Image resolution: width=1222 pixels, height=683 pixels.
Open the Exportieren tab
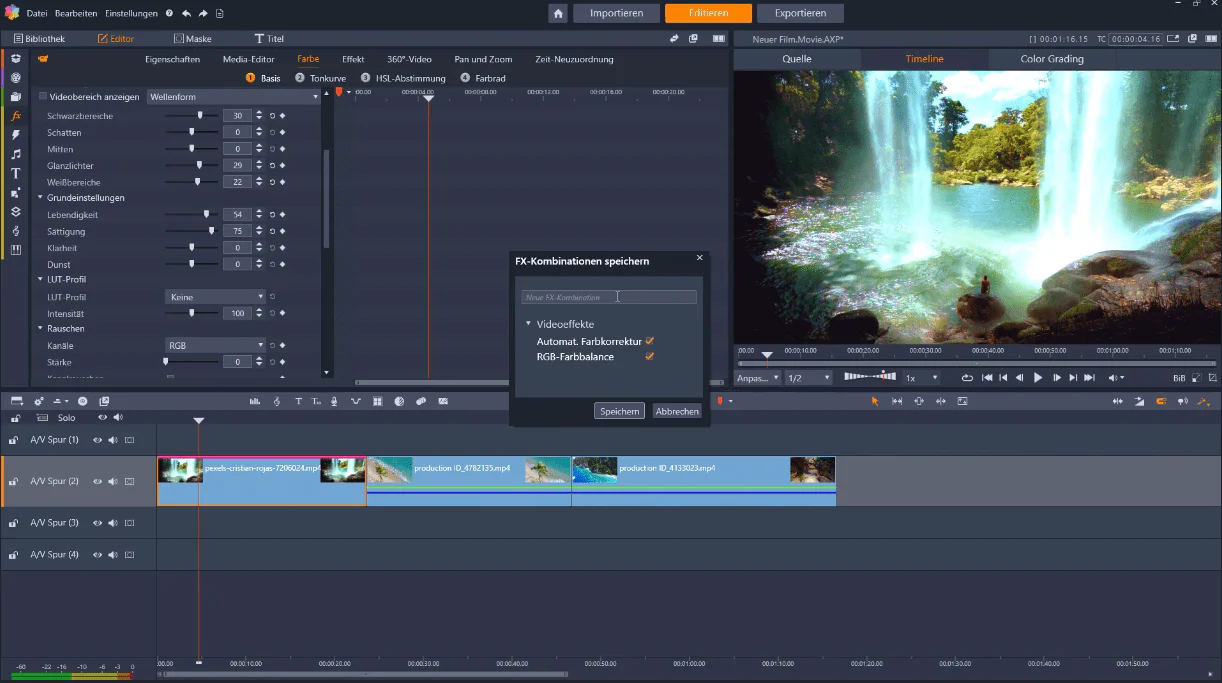[x=800, y=14]
